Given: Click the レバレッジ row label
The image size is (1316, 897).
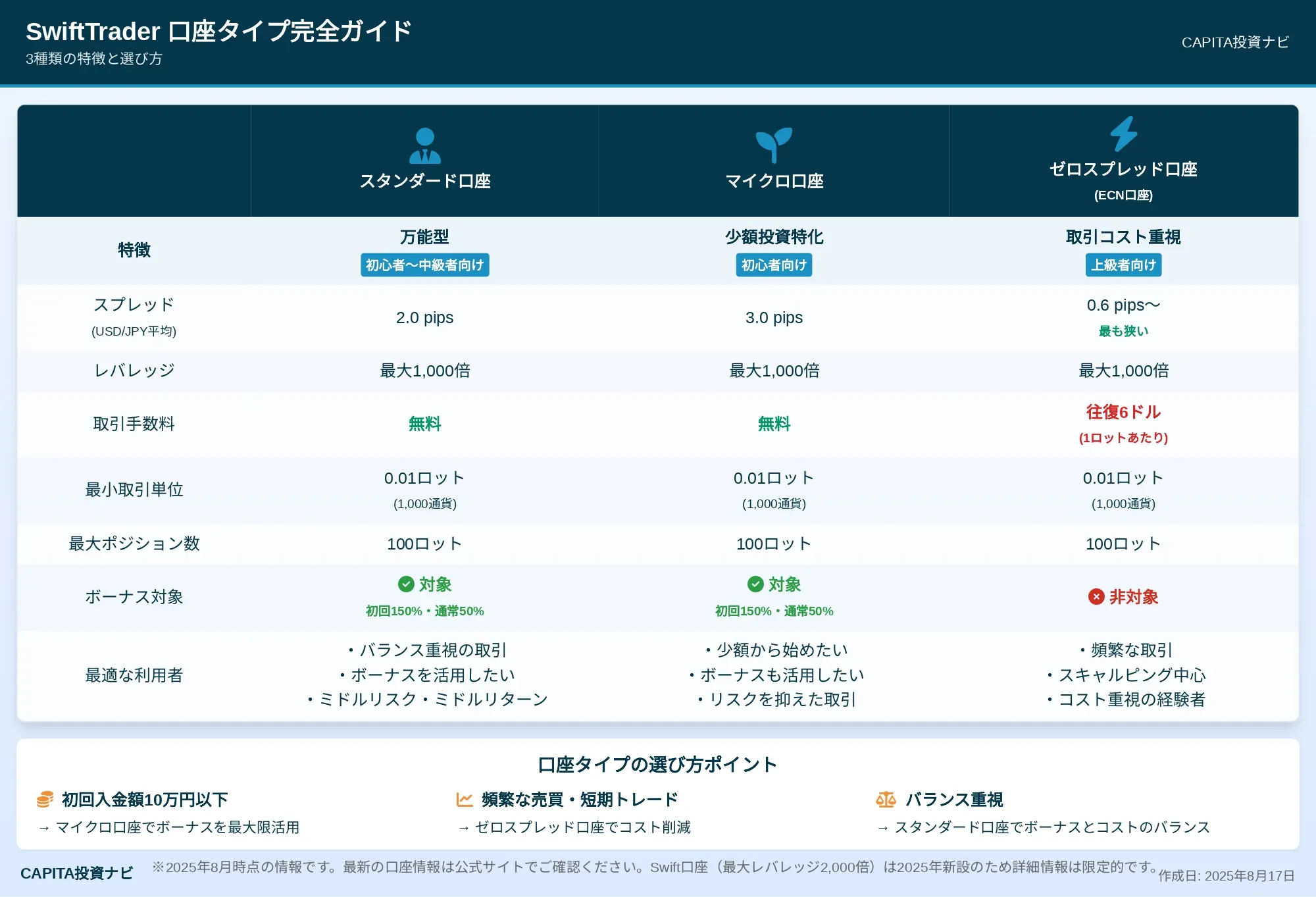Looking at the screenshot, I should [134, 371].
